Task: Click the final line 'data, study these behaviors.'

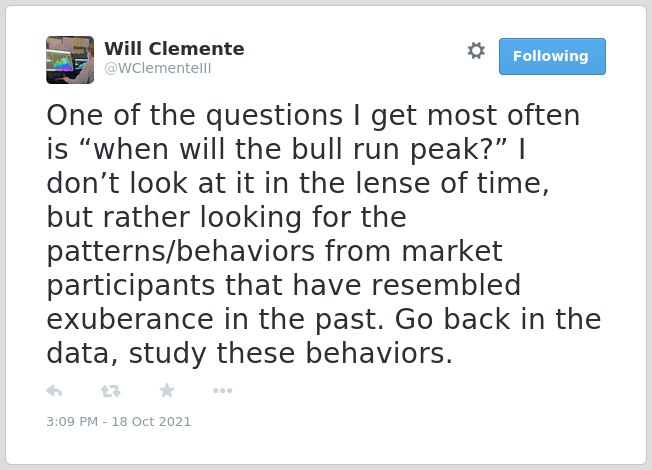Action: tap(249, 354)
